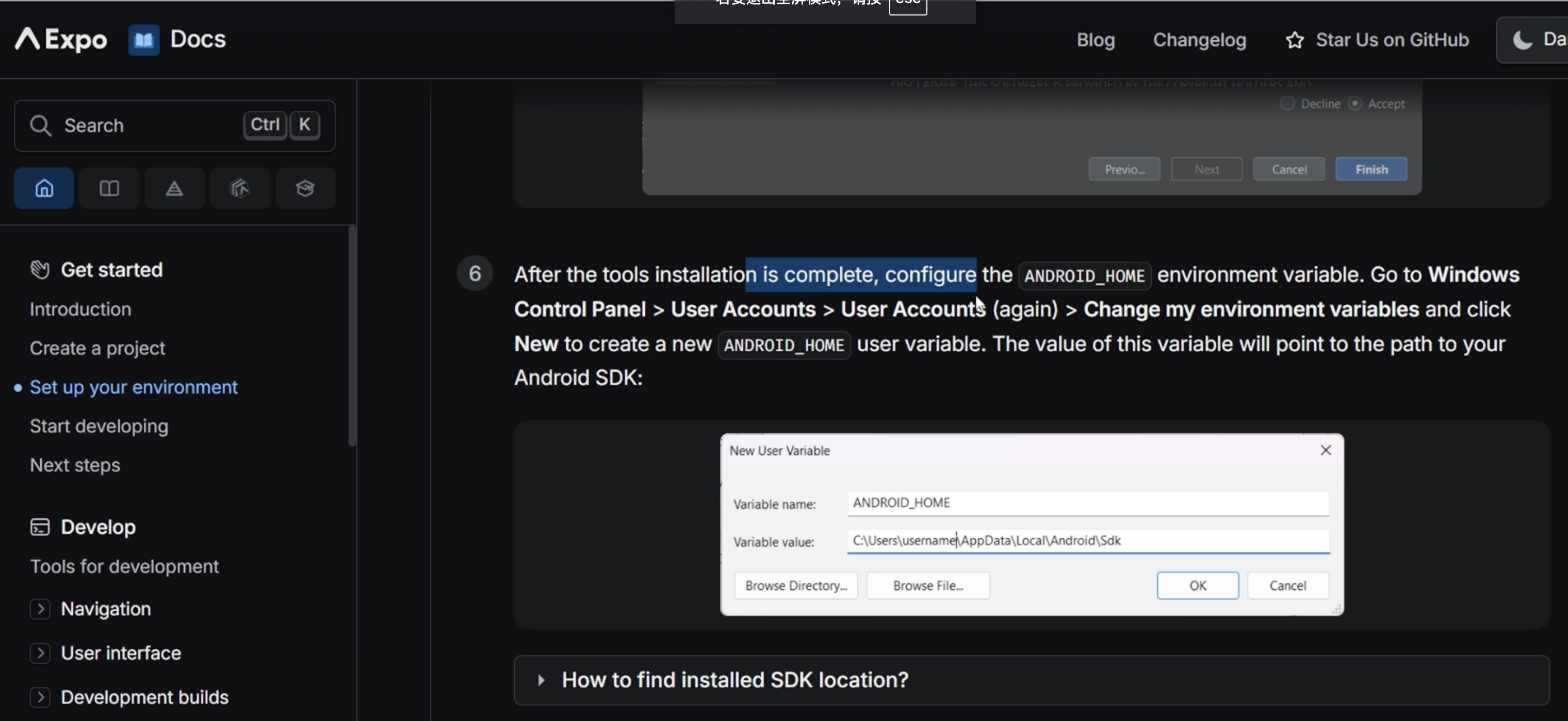Select the Decline radio button
The height and width of the screenshot is (721, 1568).
click(x=1287, y=104)
